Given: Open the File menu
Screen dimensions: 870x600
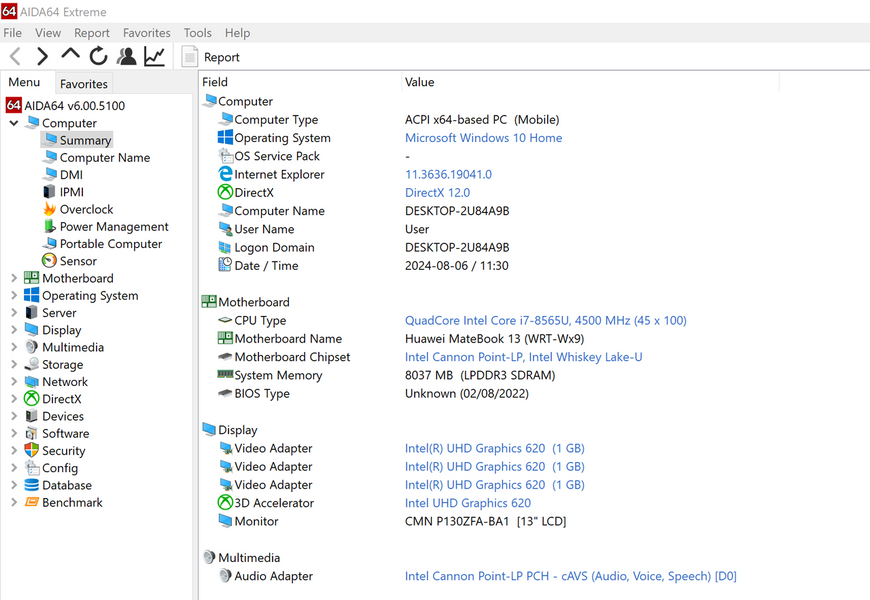Looking at the screenshot, I should [x=12, y=33].
